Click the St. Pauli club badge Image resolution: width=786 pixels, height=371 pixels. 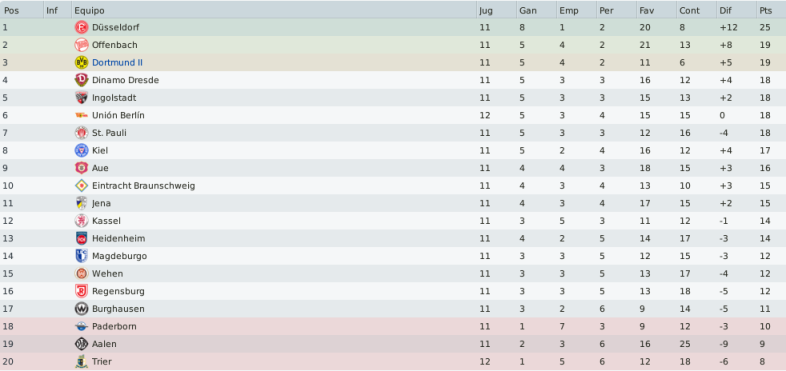pos(81,133)
